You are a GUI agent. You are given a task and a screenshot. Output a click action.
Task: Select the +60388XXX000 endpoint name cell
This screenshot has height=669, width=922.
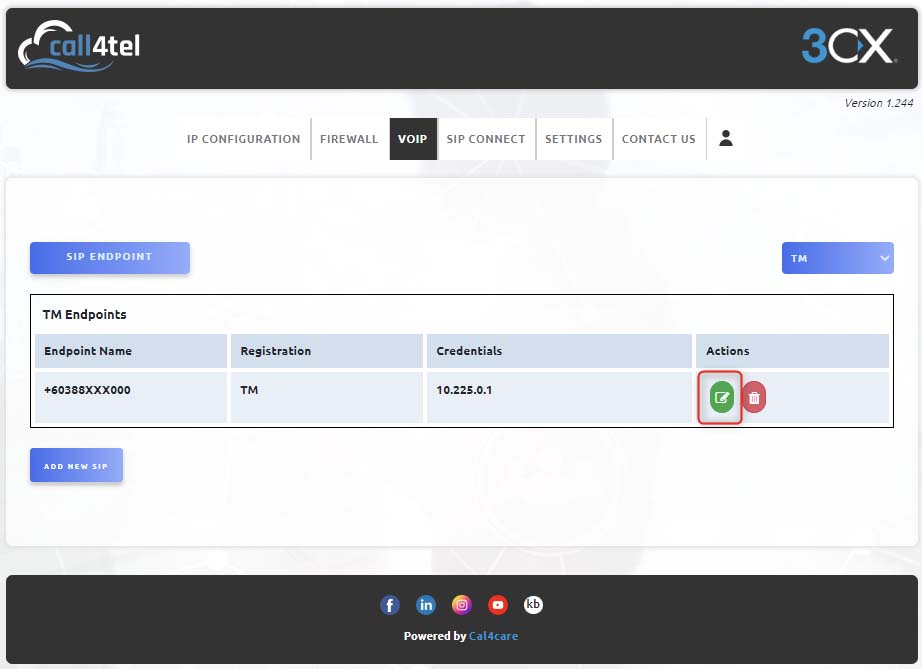(131, 397)
